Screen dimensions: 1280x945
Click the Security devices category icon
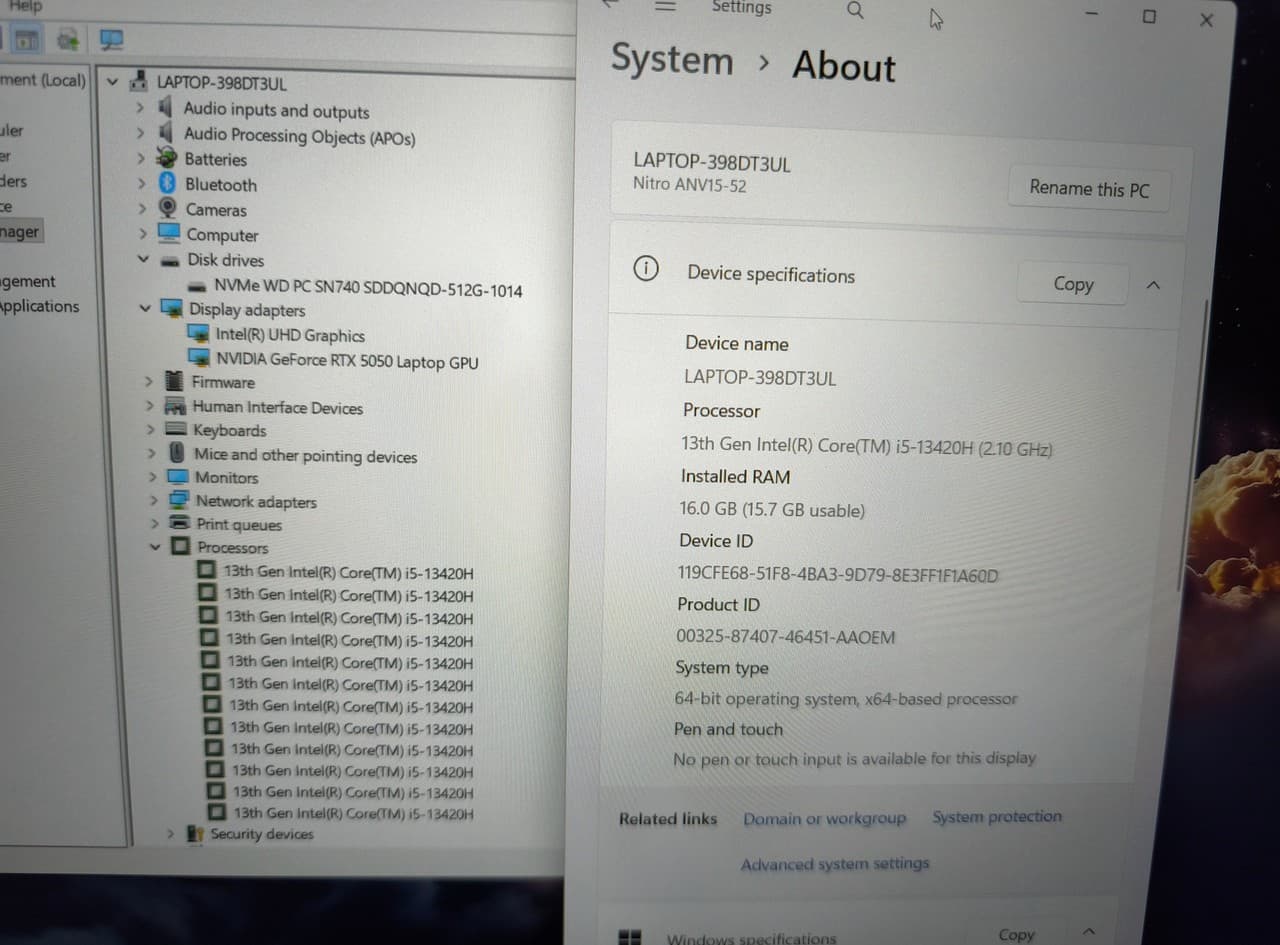point(195,833)
